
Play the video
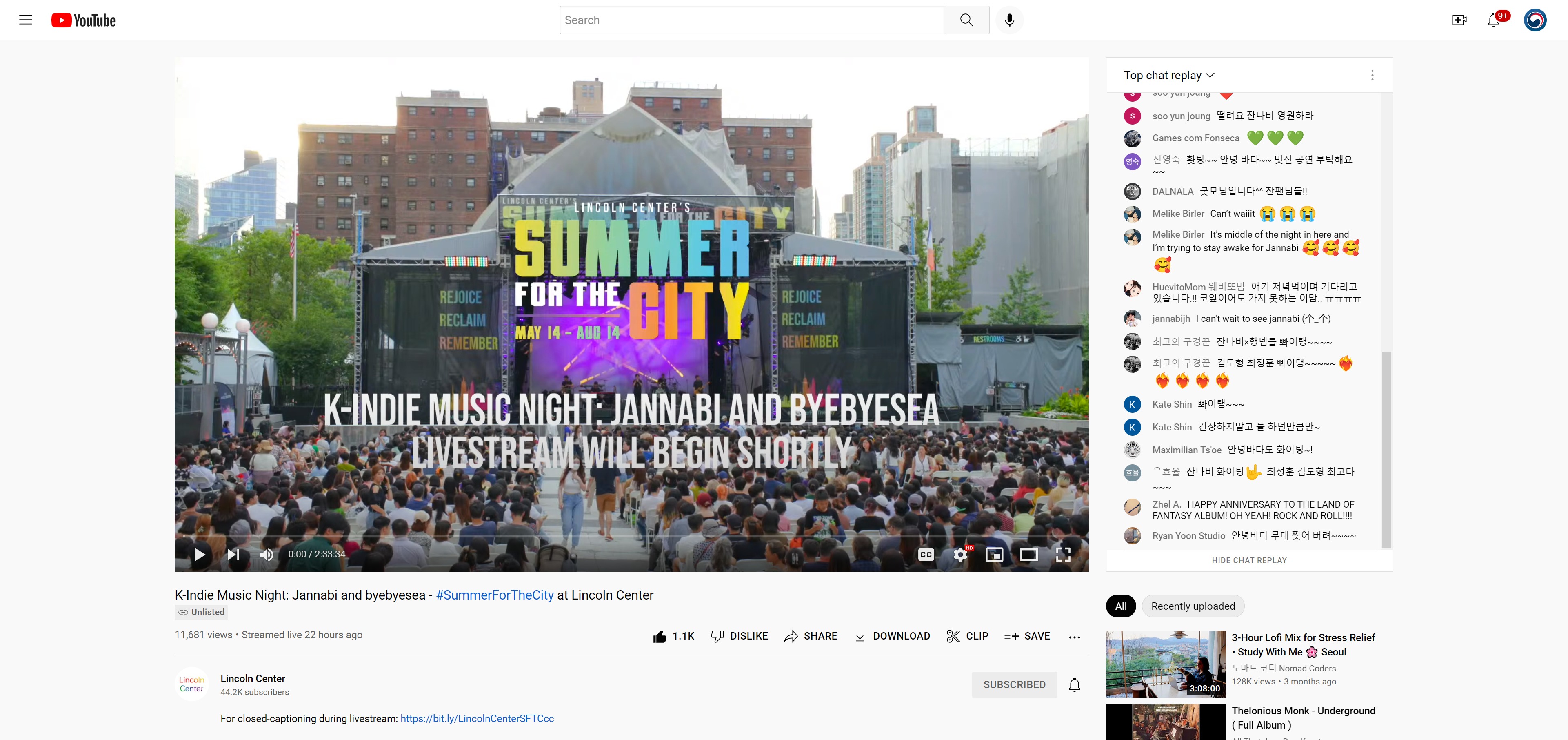click(x=199, y=554)
